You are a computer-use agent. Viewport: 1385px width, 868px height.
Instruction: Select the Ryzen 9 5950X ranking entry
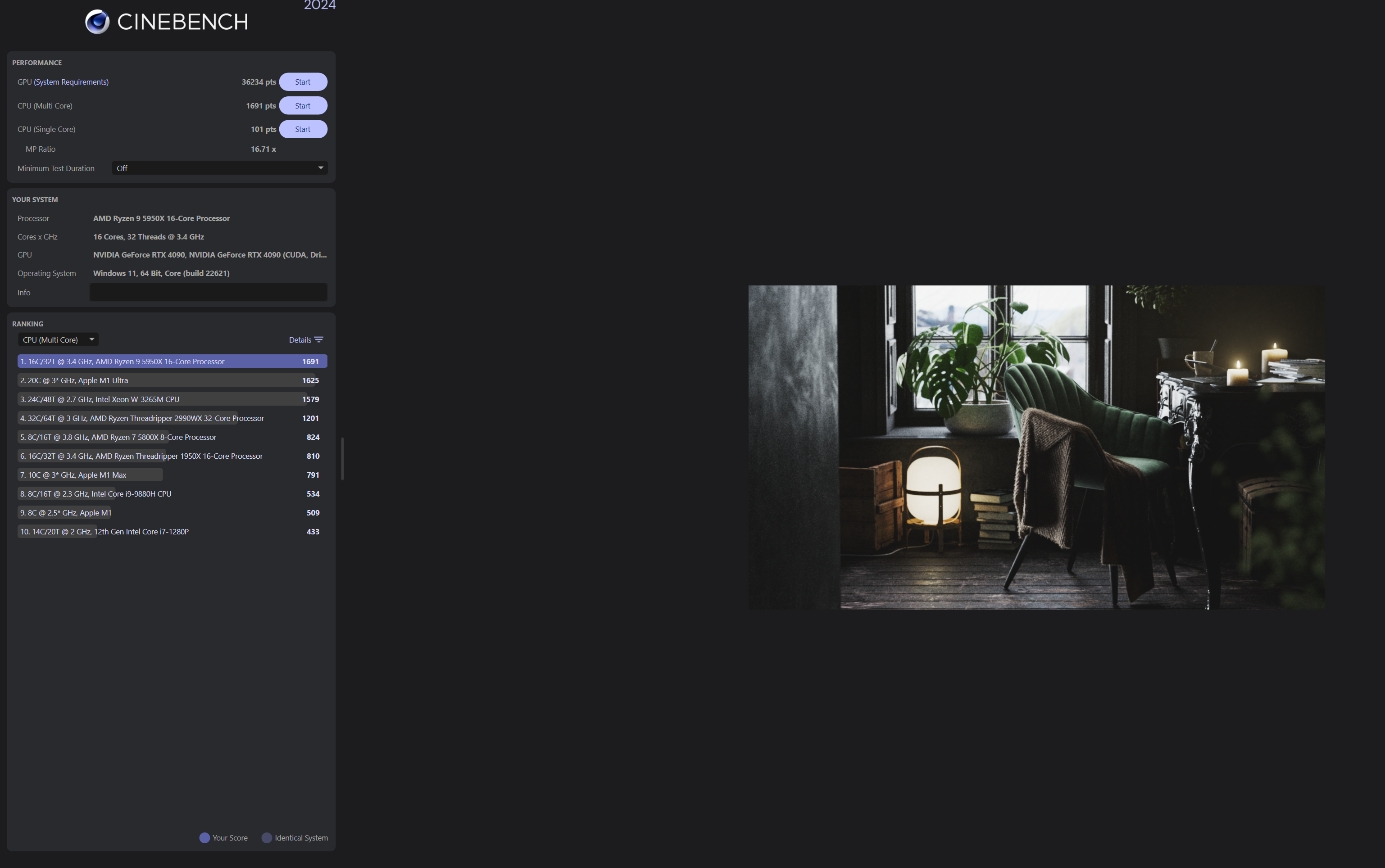(172, 361)
